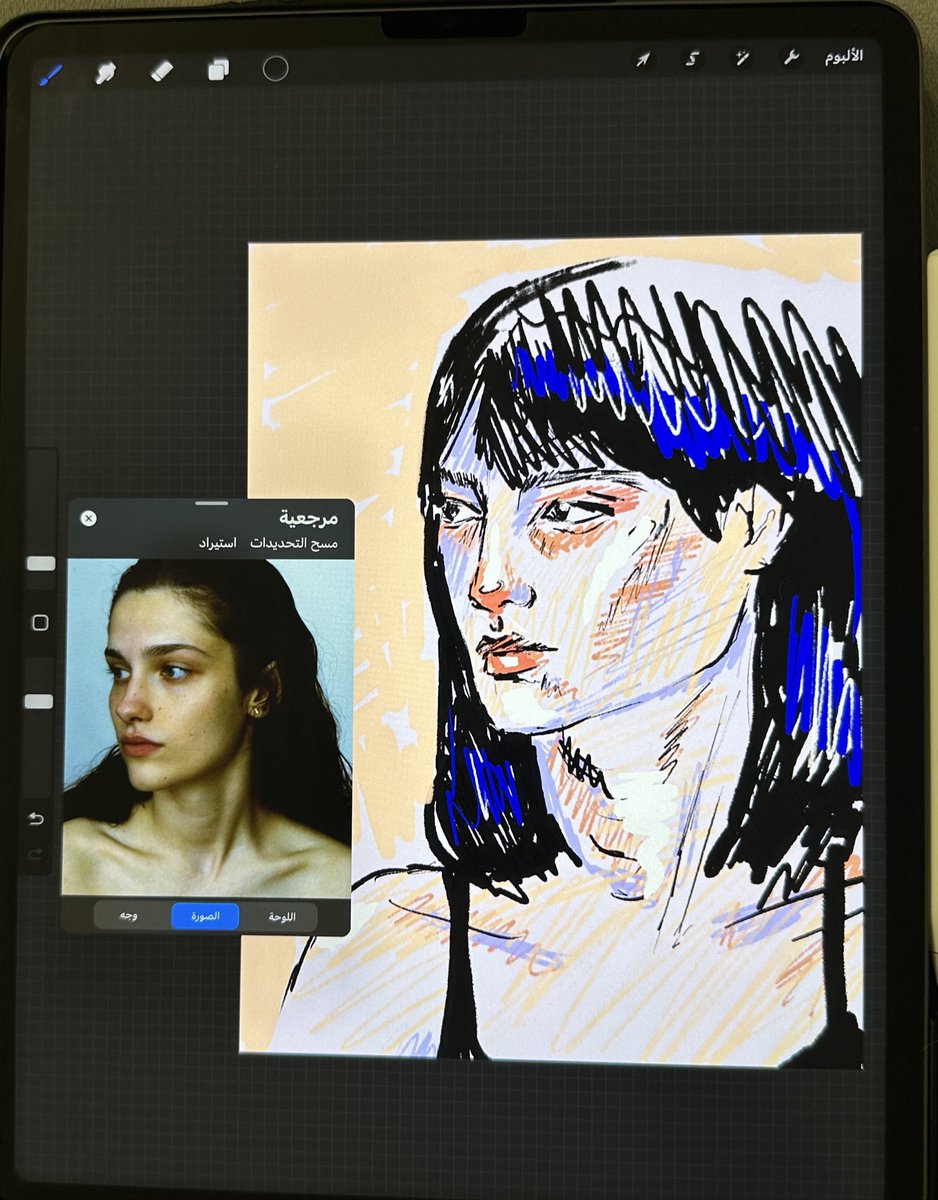Select the Smudge tool
The height and width of the screenshot is (1200, 938).
(x=104, y=71)
